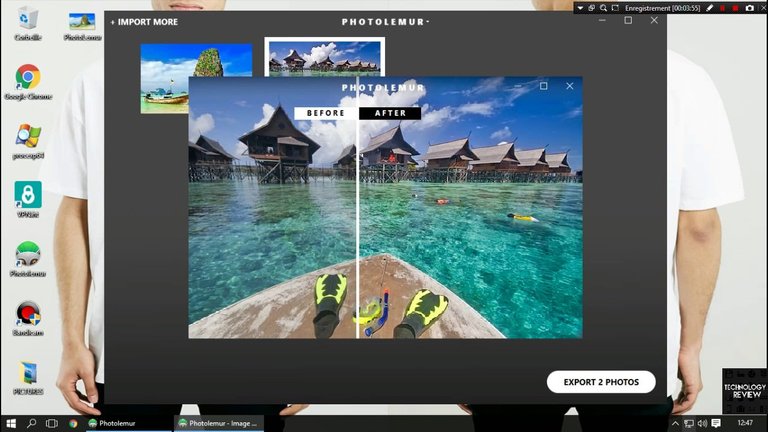Take a screenshot with camera icon
This screenshot has width=768, height=432.
(x=750, y=8)
